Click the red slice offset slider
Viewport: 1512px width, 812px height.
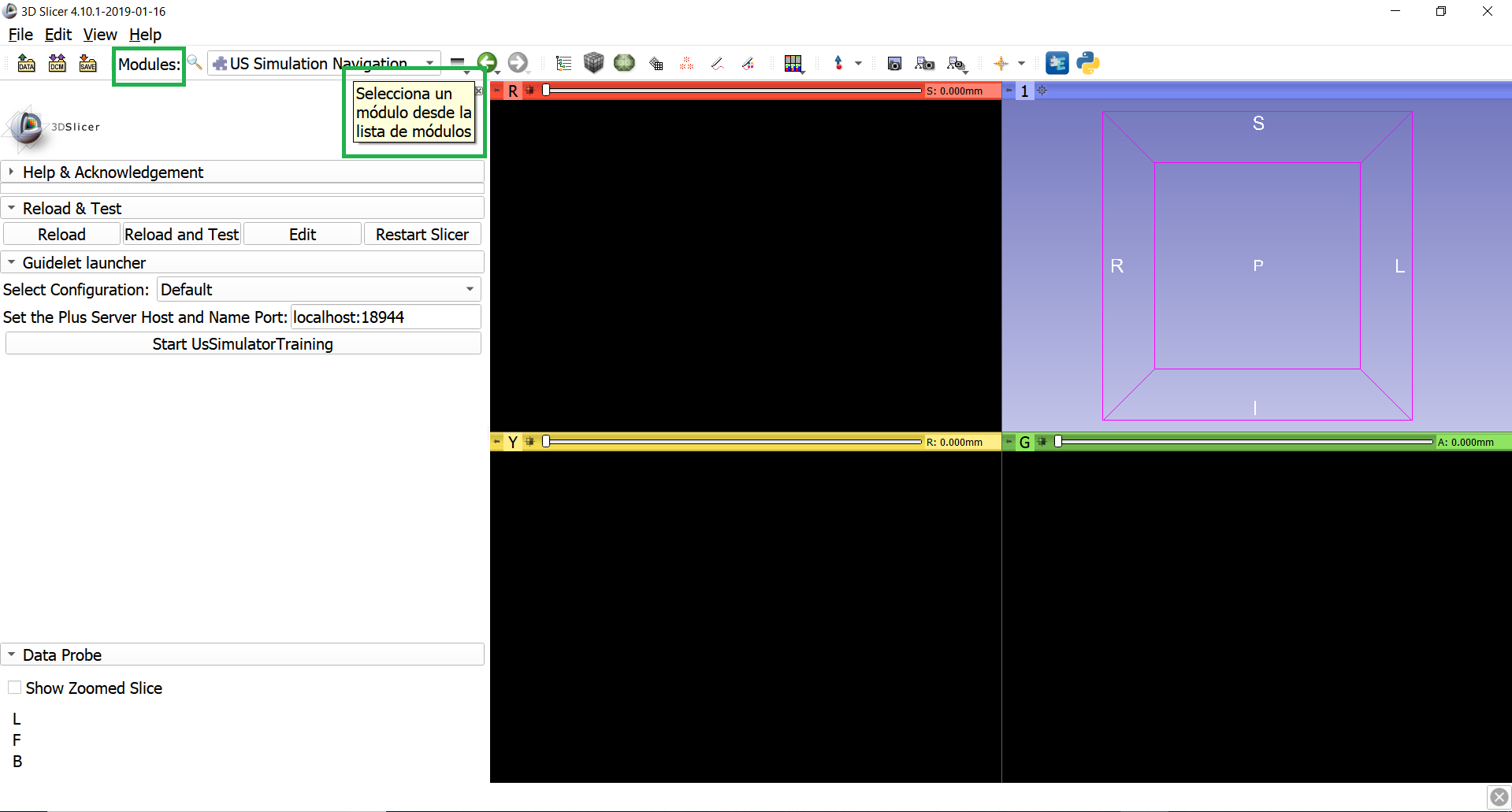(733, 91)
